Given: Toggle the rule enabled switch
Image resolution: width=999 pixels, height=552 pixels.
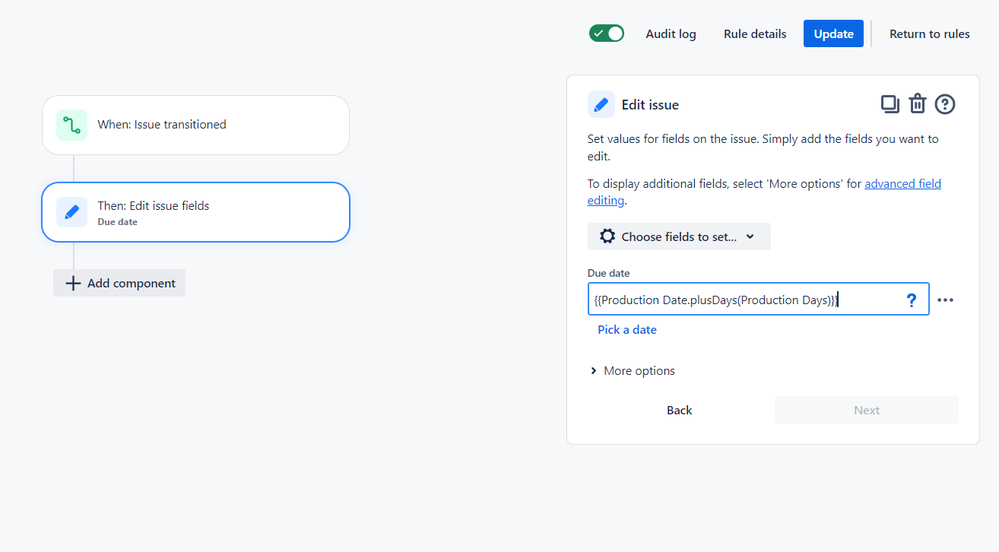Looking at the screenshot, I should click(x=606, y=33).
